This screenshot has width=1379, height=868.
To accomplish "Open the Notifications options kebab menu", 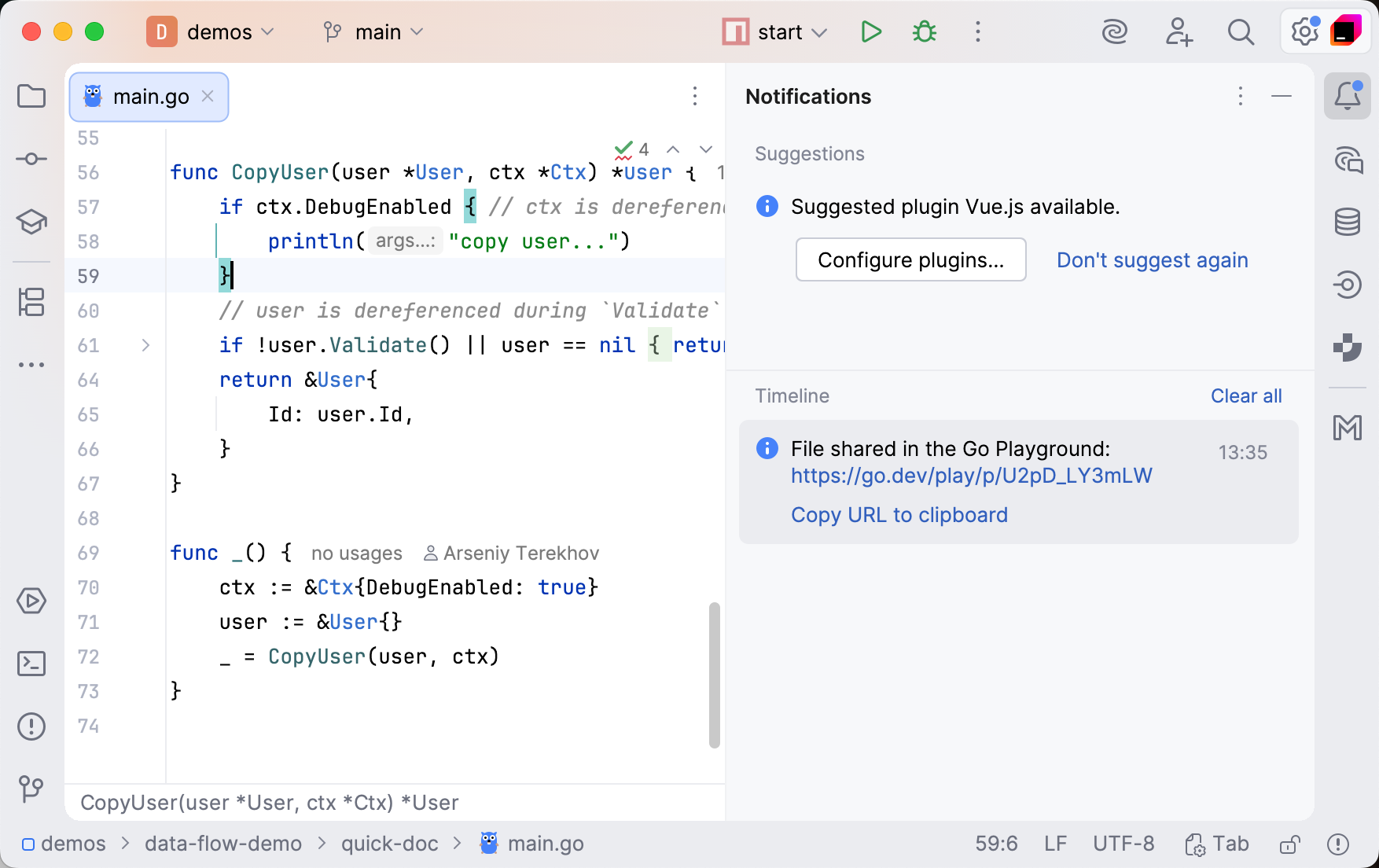I will coord(1240,97).
